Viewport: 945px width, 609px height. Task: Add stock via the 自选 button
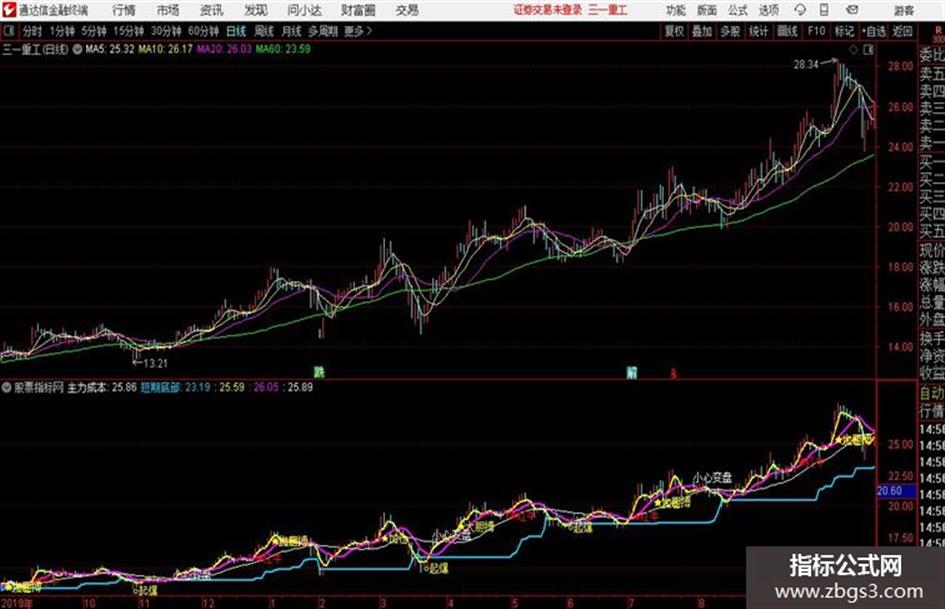click(874, 31)
